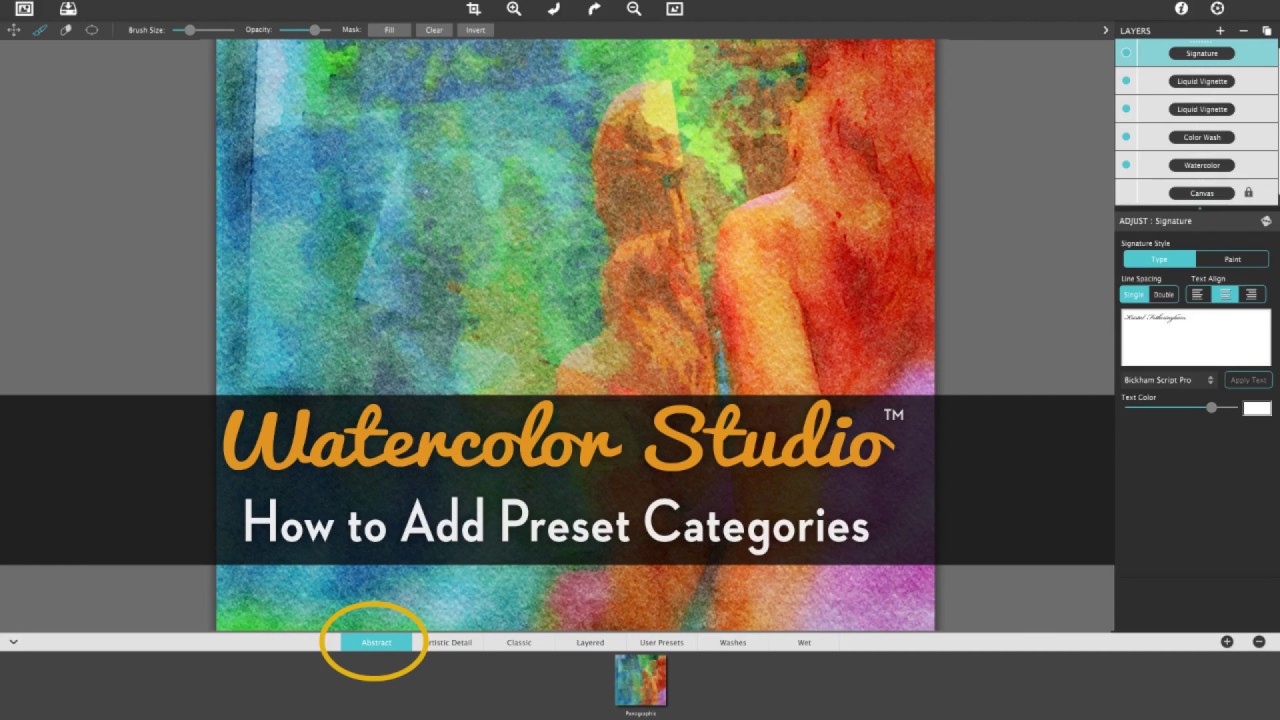Click the mask Invert button
The image size is (1280, 720).
click(476, 30)
